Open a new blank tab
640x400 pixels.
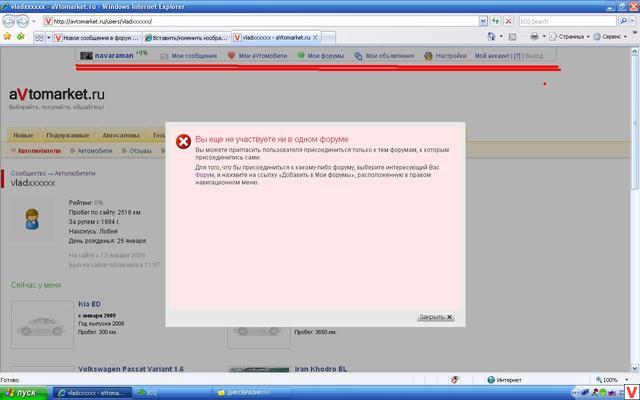coord(328,38)
